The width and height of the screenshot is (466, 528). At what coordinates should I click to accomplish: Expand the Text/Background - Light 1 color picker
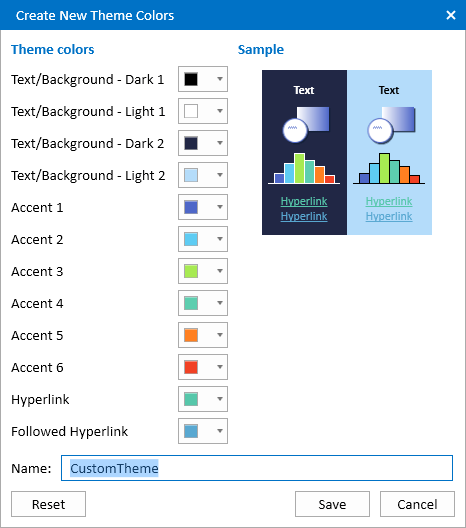203,111
